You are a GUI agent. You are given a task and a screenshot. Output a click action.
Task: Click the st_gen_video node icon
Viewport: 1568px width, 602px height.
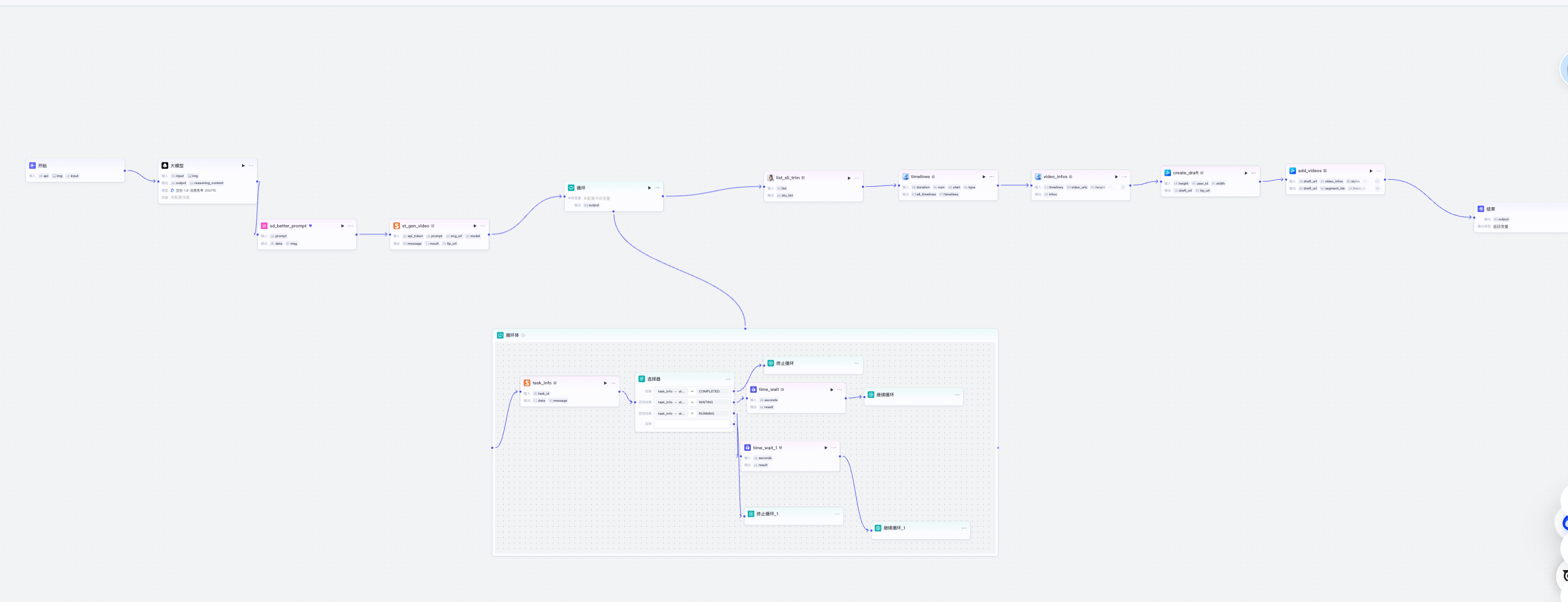coord(396,226)
